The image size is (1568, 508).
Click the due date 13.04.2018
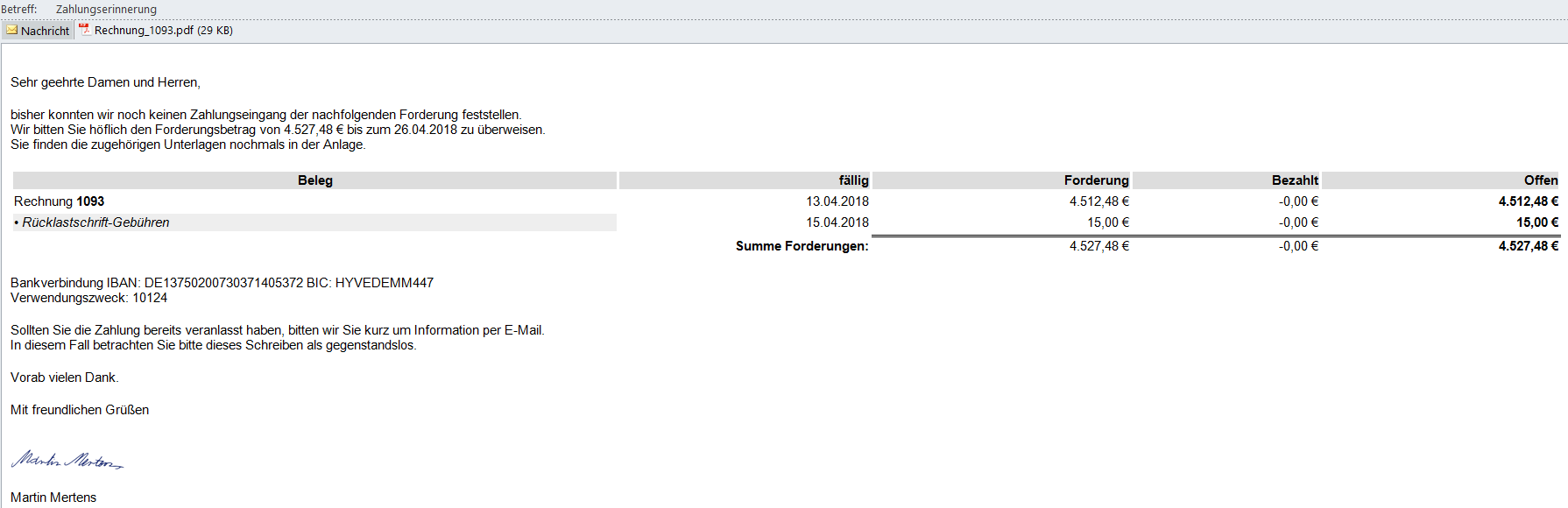pos(837,201)
